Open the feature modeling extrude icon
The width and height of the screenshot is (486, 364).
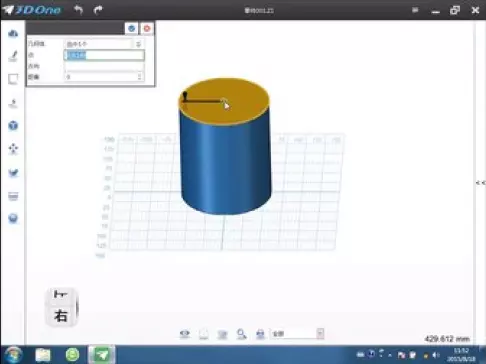[x=13, y=103]
